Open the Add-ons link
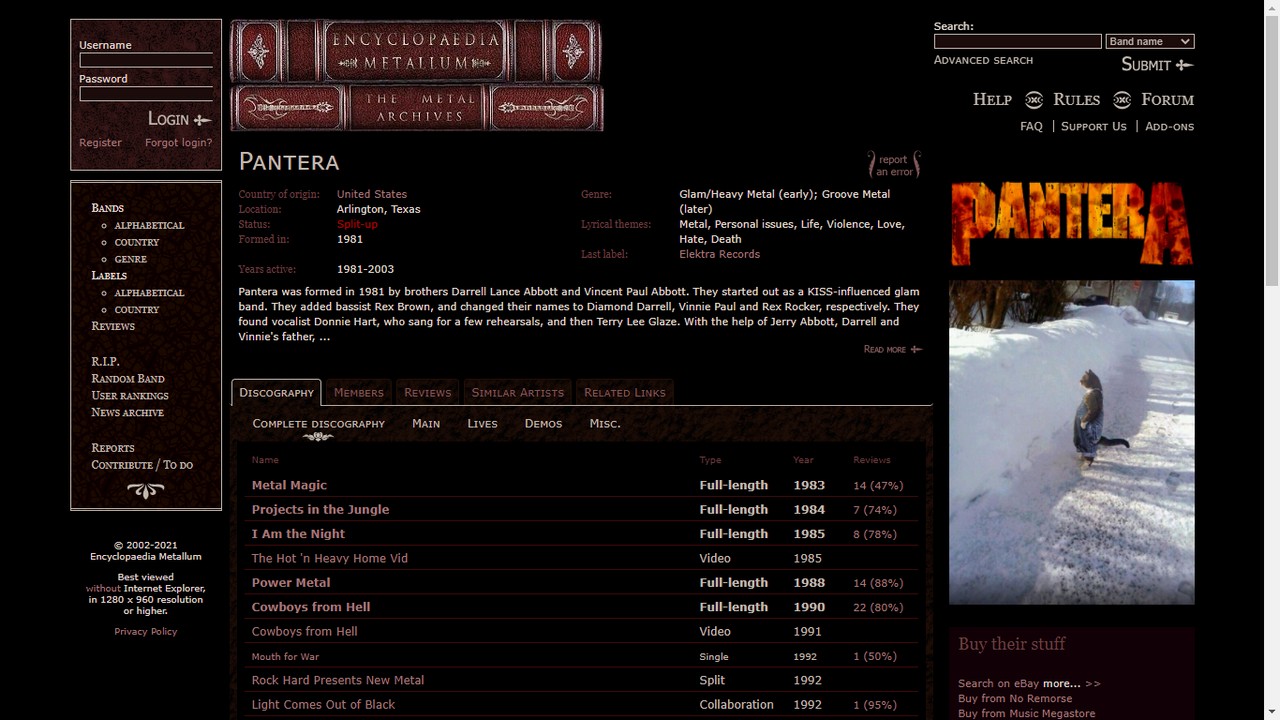1280x720 pixels. [1169, 126]
